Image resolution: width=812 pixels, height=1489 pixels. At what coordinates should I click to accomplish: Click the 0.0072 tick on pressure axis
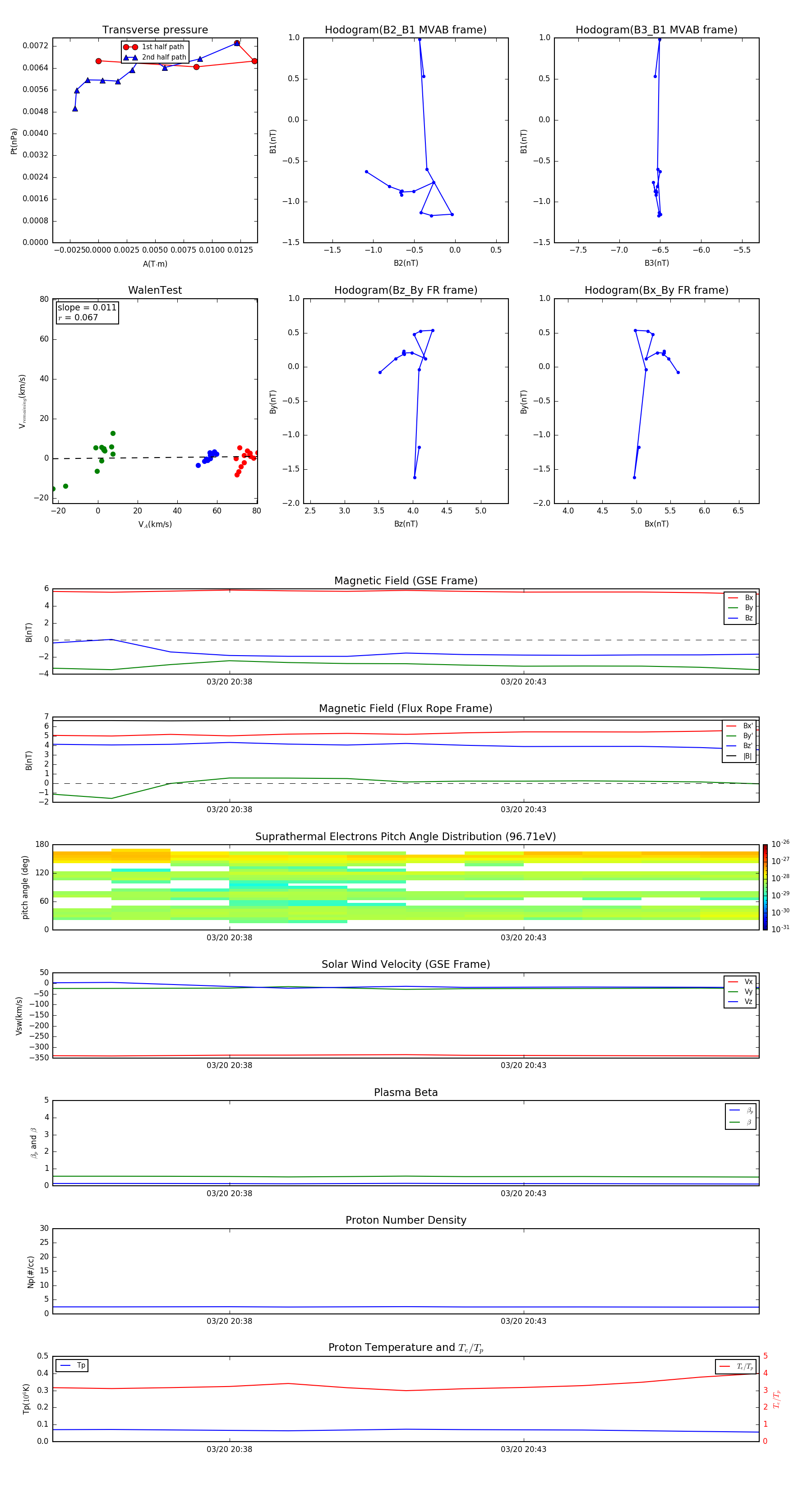(35, 46)
